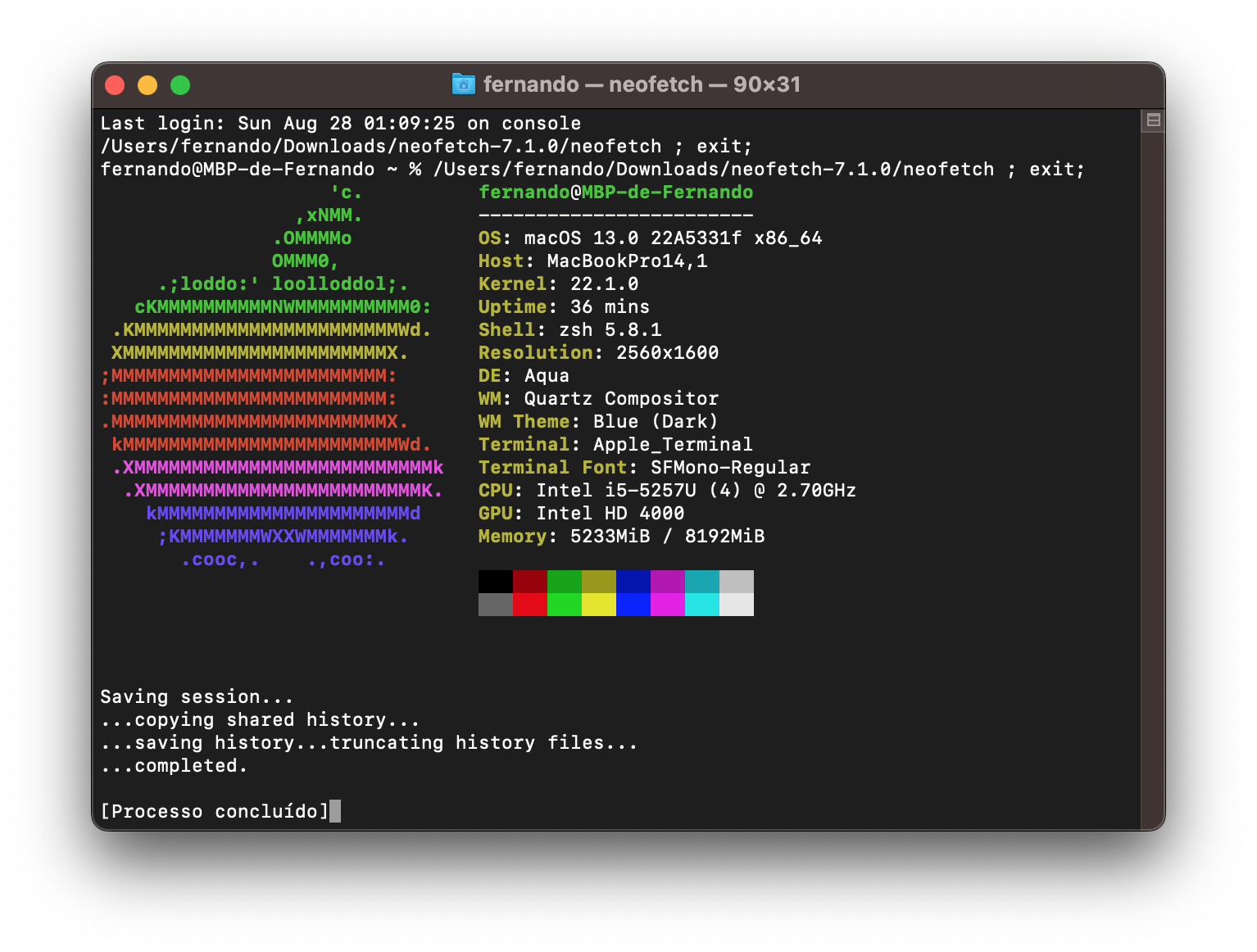Screen dimensions: 1257x952
Task: Minimize the window using the yellow button
Action: point(147,85)
